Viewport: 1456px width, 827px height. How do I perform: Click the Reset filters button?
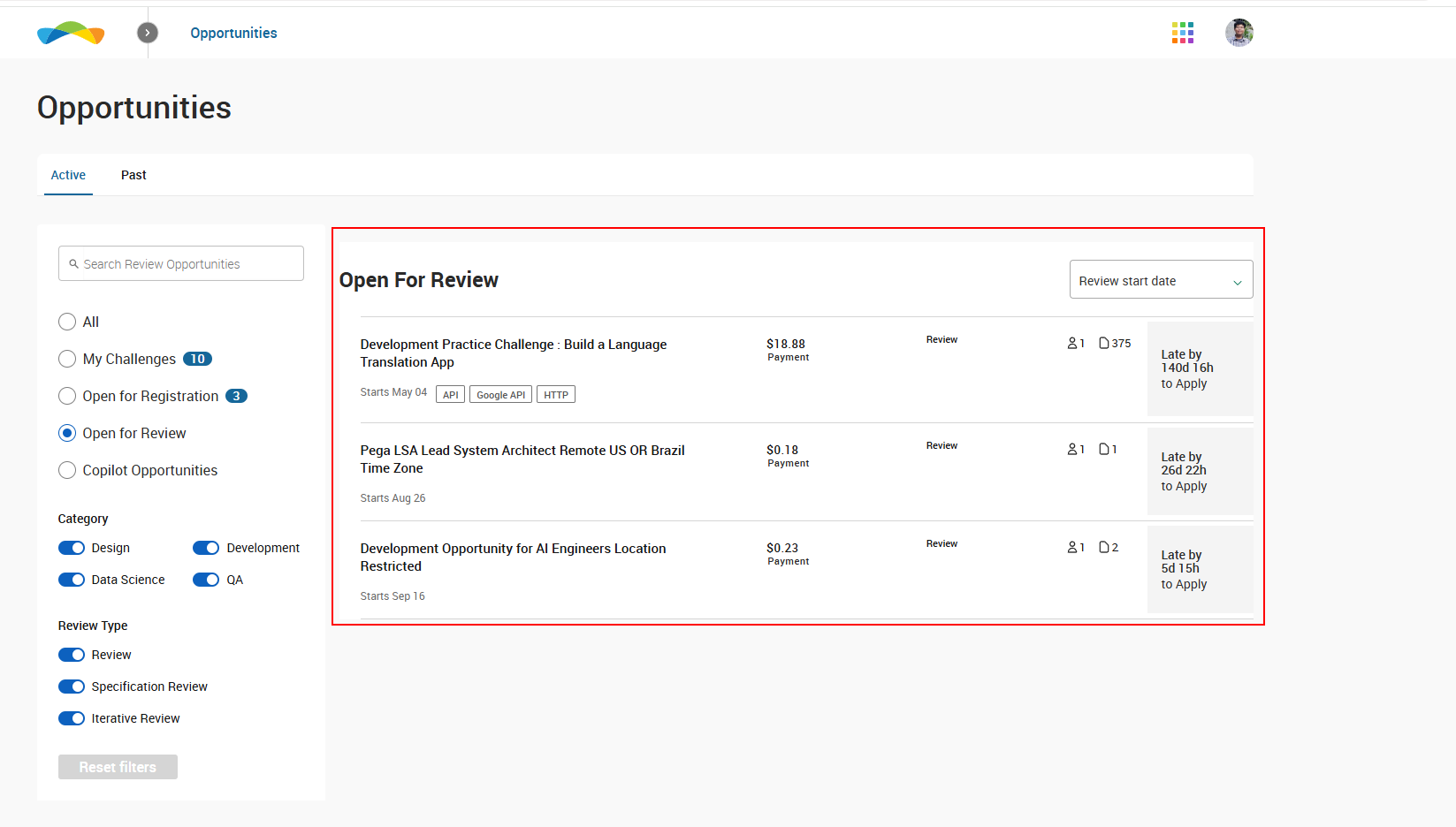click(118, 767)
